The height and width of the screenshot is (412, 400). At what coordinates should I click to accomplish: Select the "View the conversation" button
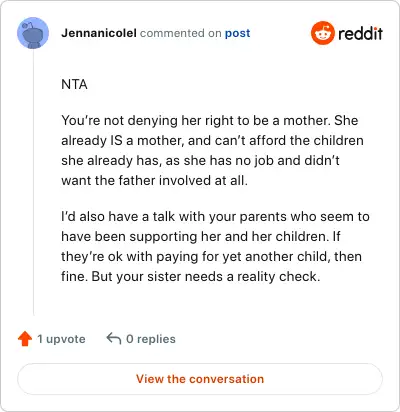pos(200,379)
